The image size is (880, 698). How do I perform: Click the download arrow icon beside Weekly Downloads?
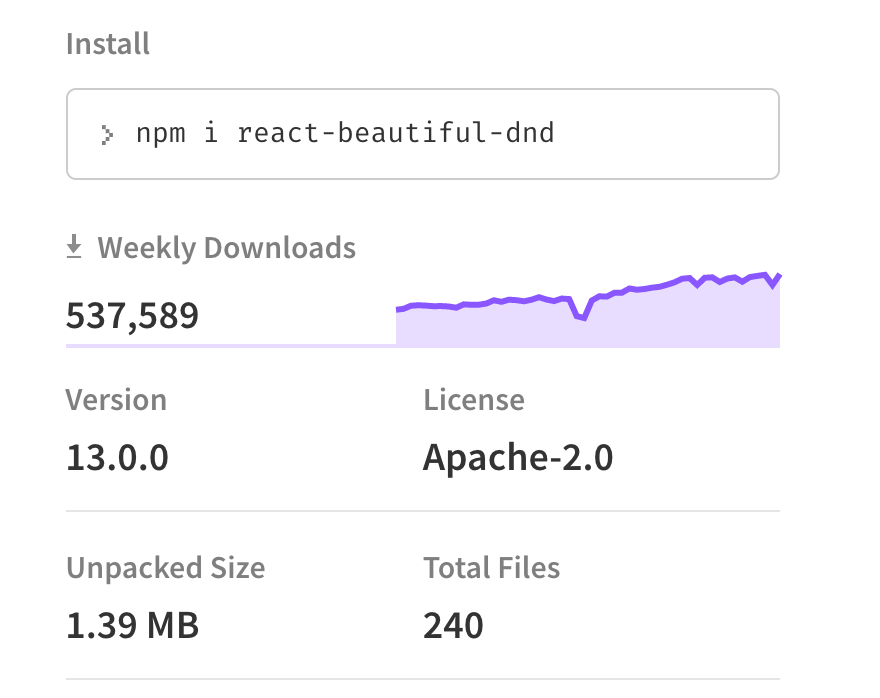coord(74,245)
